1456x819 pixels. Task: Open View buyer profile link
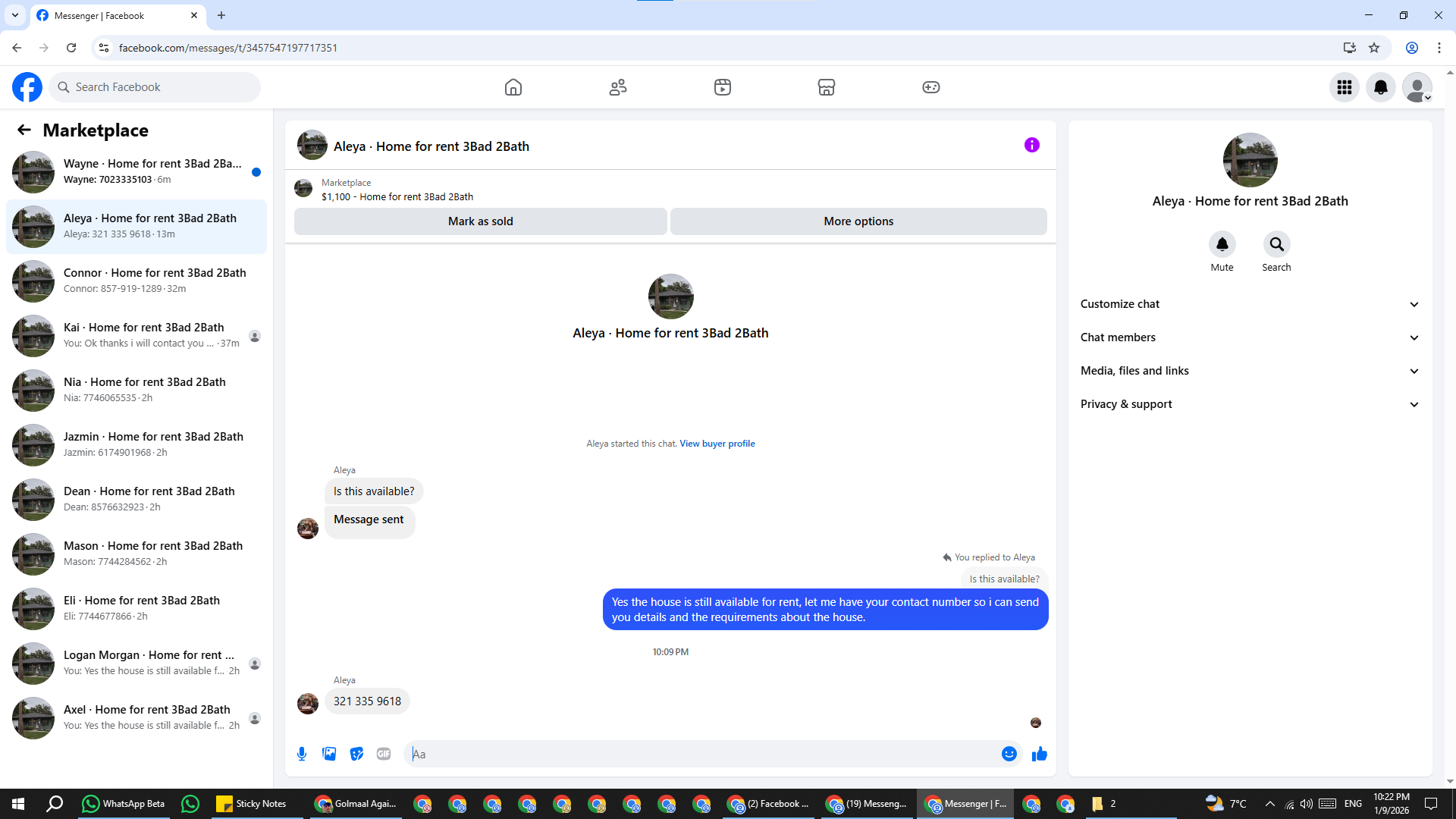717,444
